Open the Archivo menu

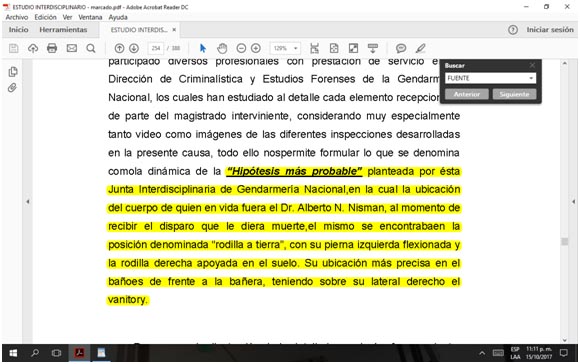[x=17, y=17]
